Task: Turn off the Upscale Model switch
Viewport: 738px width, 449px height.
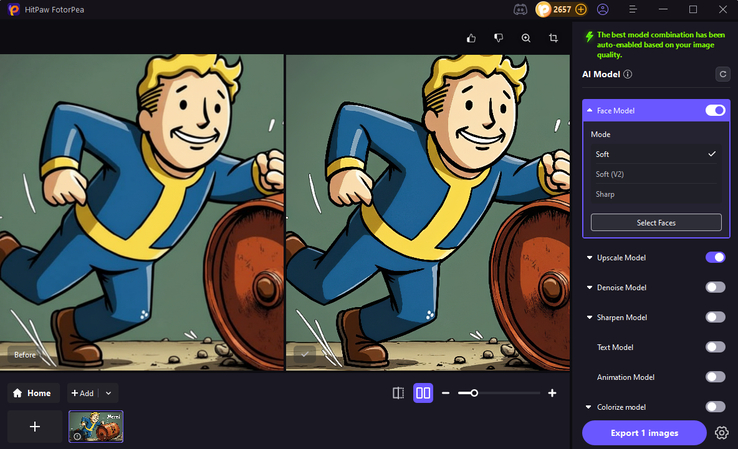Action: (715, 258)
